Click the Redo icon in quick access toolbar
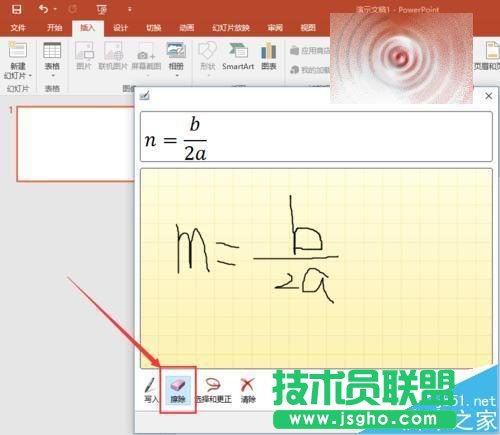This screenshot has width=500, height=435. [x=73, y=9]
